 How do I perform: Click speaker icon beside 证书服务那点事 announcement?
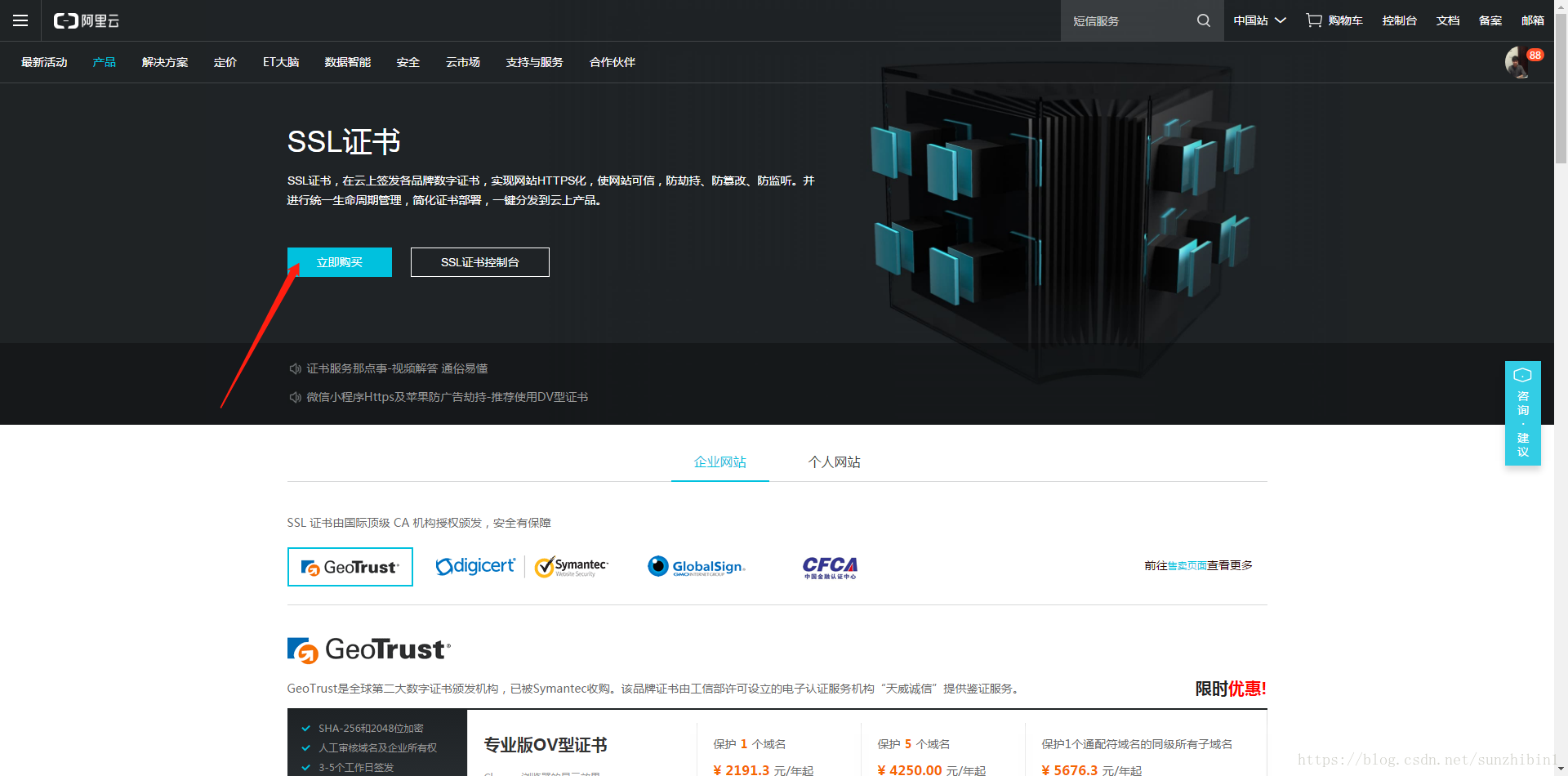(296, 369)
